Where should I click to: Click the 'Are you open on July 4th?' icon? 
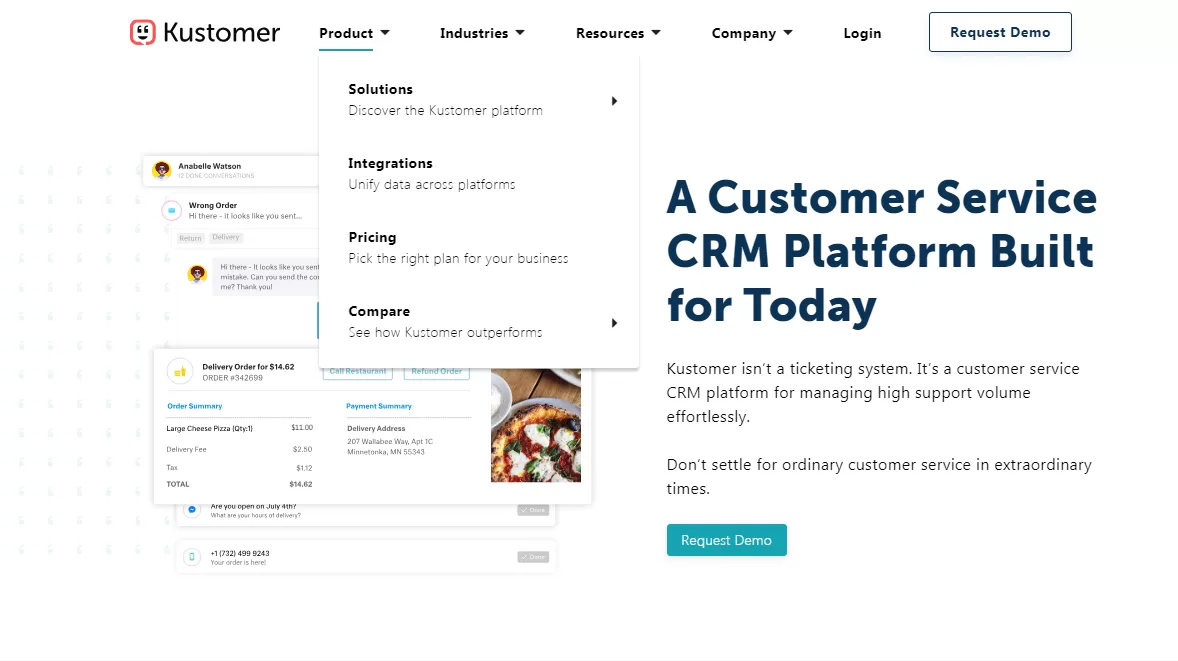(192, 510)
